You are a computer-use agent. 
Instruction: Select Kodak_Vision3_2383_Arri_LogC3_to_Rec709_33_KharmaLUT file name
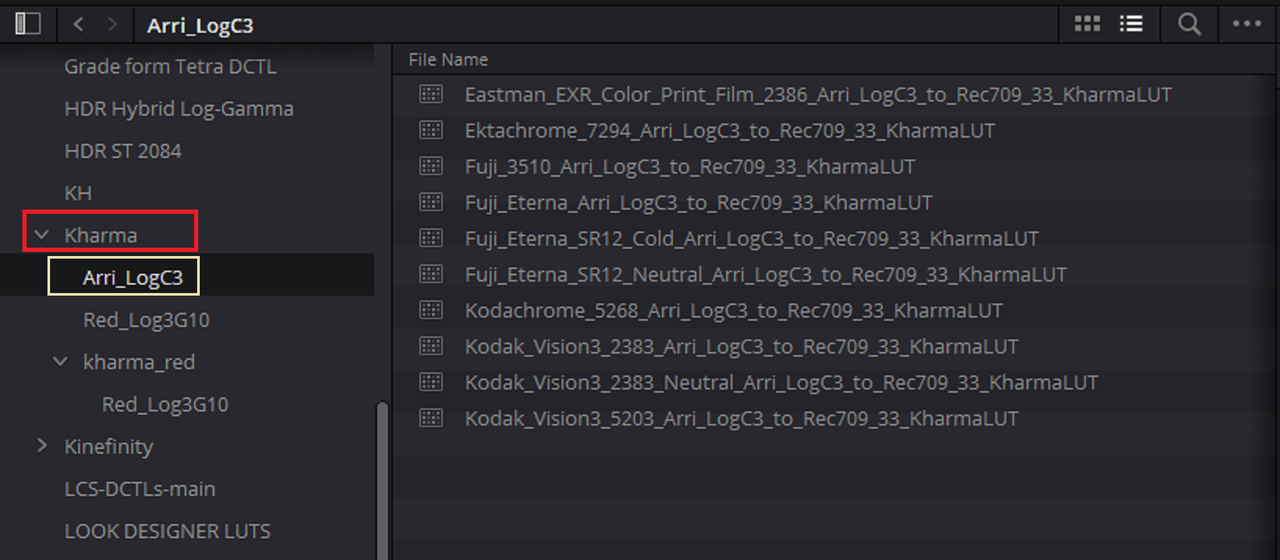[742, 347]
